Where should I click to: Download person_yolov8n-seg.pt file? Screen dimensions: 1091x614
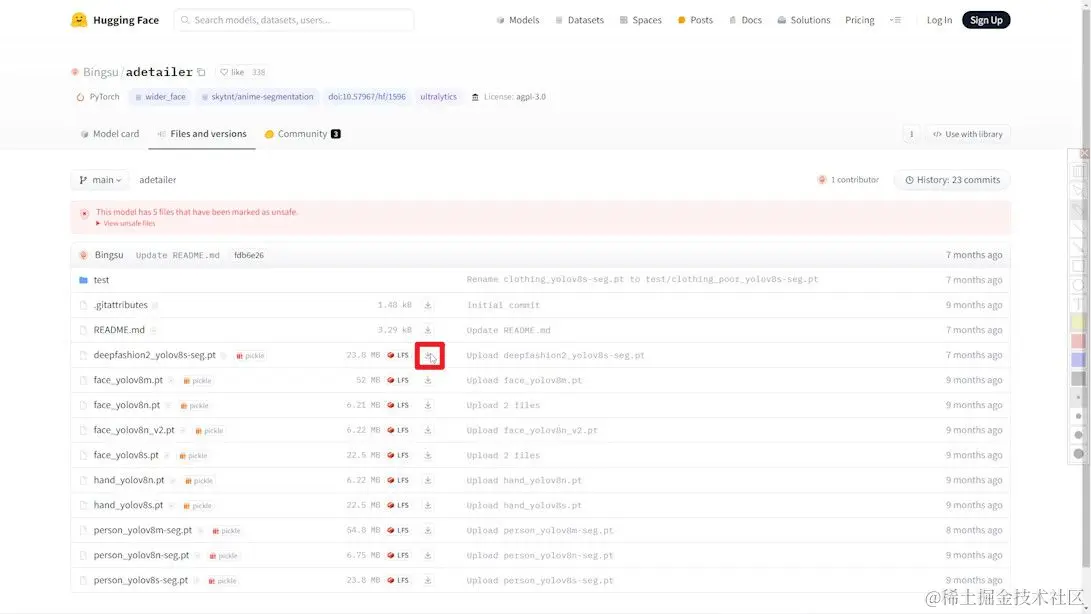[428, 556]
